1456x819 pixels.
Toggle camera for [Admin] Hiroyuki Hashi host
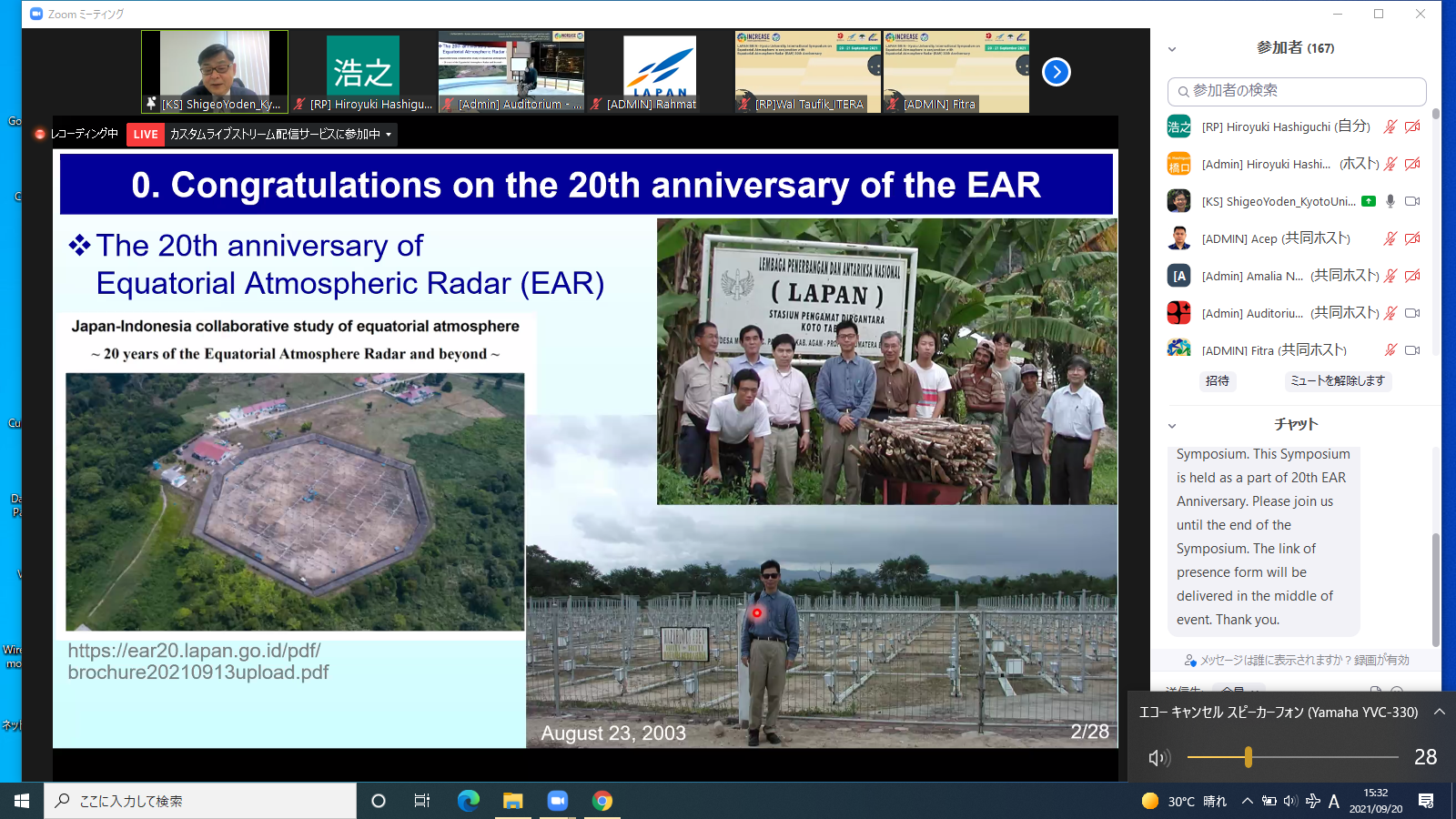(x=1412, y=164)
